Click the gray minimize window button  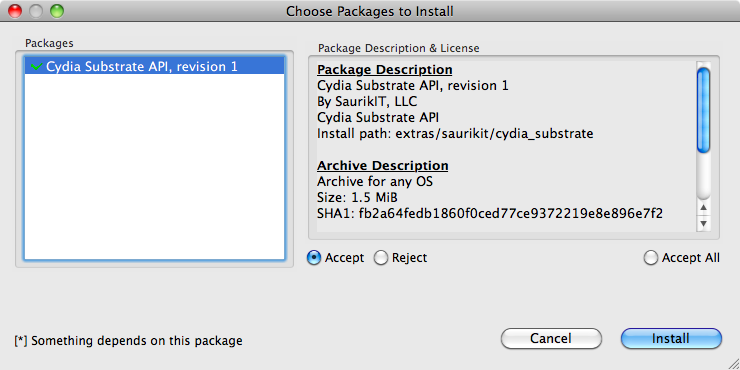tap(36, 11)
